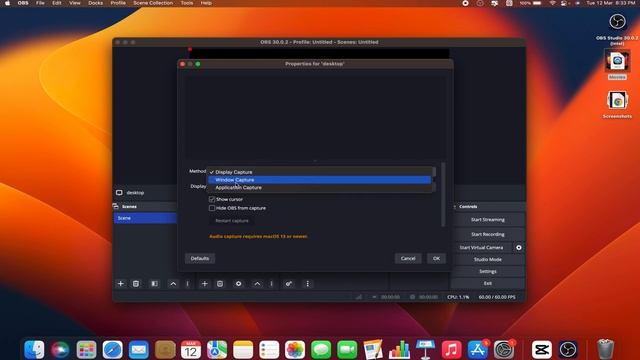
Task: Open Pages from the dock
Action: 373,349
